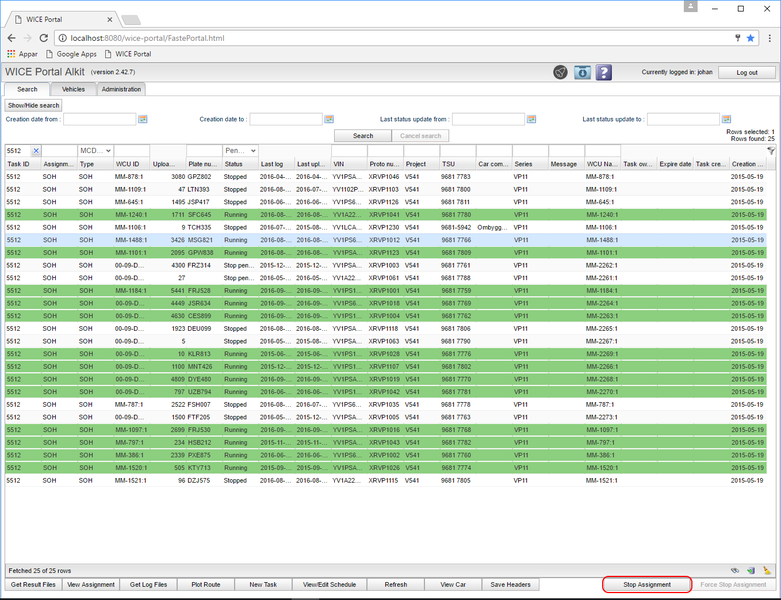Bookmark this page with the star icon
Image resolution: width=781 pixels, height=600 pixels.
751,37
